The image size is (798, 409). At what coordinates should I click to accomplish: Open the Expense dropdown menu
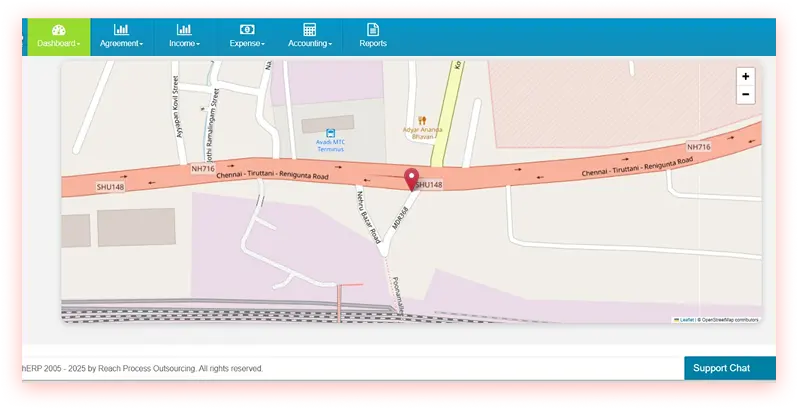coord(247,37)
